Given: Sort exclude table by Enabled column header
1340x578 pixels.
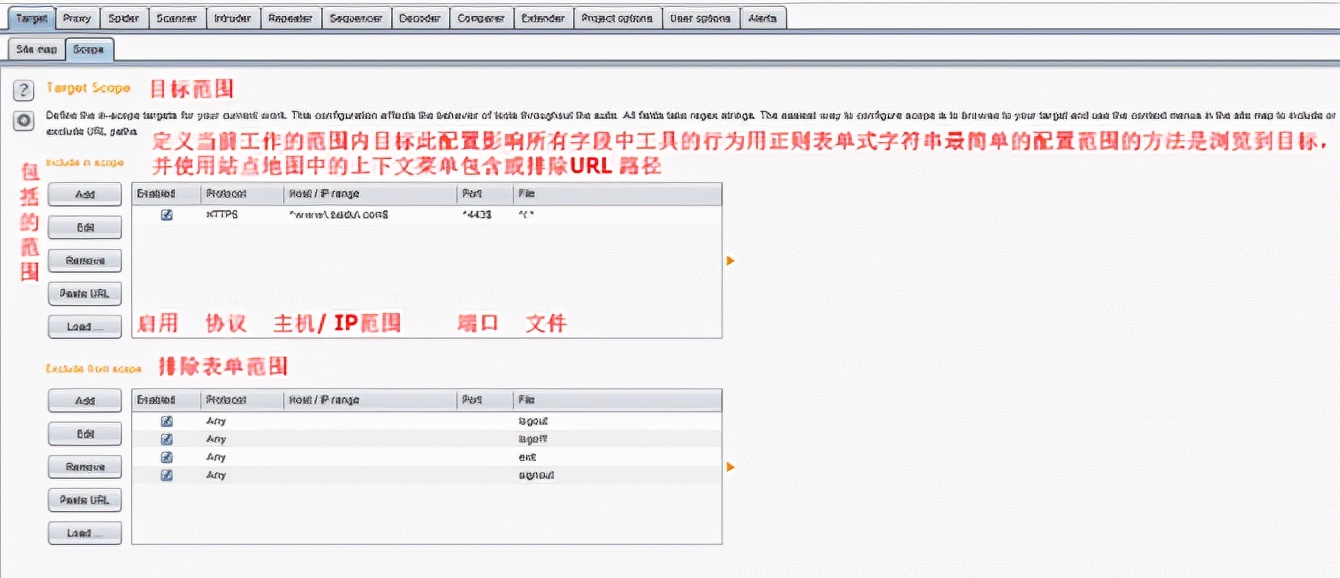Looking at the screenshot, I should pos(166,400).
